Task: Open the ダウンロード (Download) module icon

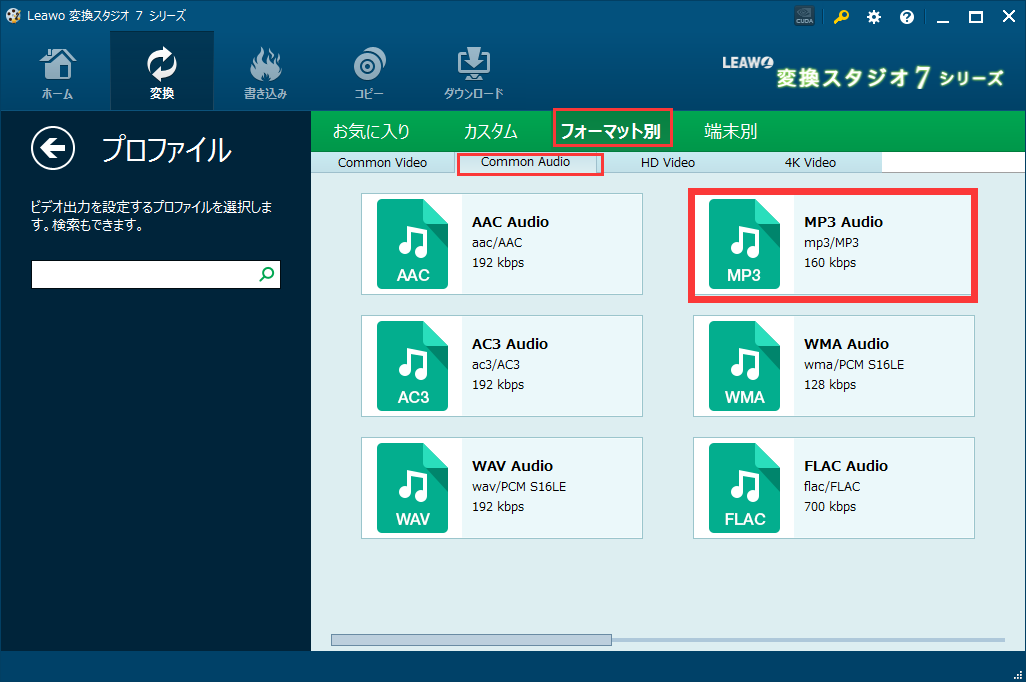Action: (x=473, y=69)
